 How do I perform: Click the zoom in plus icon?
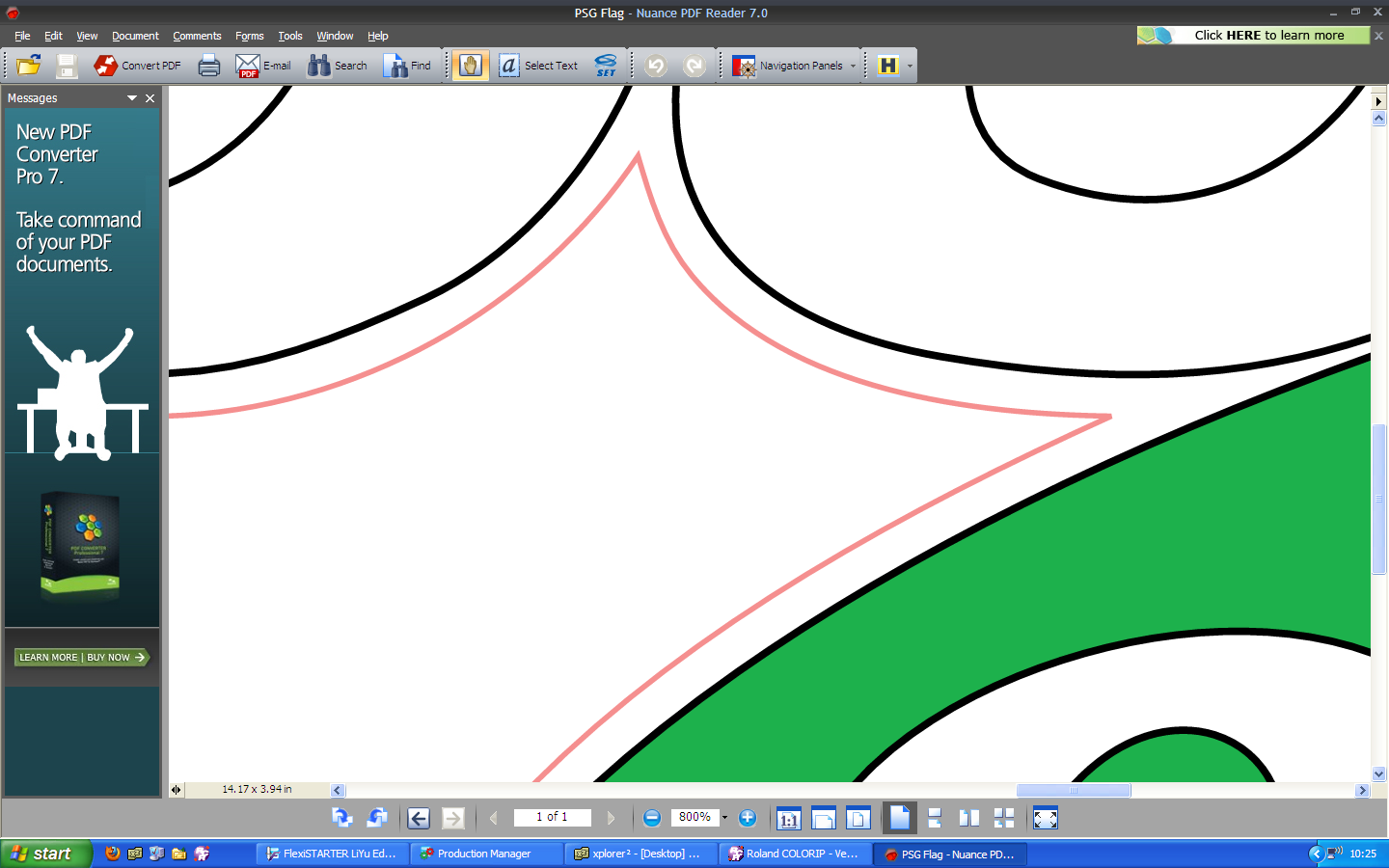coord(748,818)
